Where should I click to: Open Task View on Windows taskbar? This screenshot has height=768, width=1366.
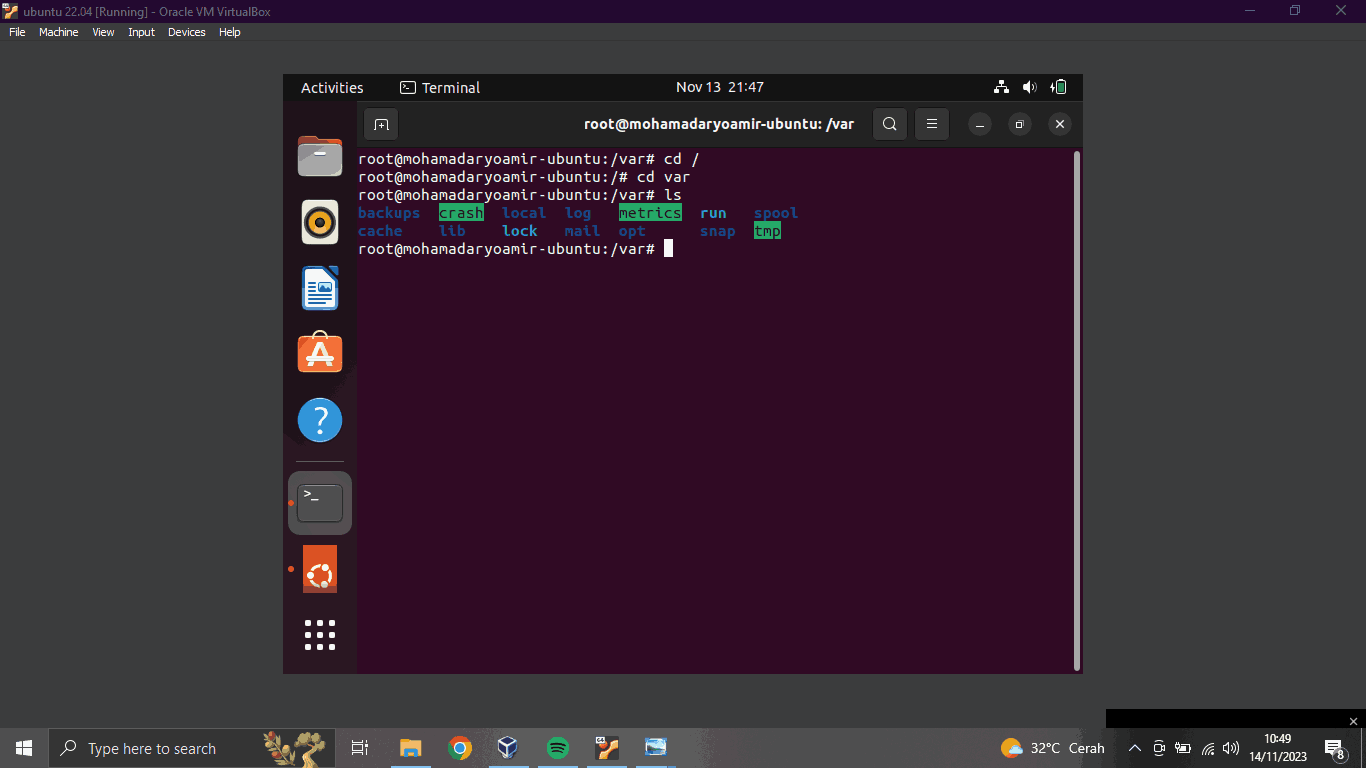(x=360, y=748)
